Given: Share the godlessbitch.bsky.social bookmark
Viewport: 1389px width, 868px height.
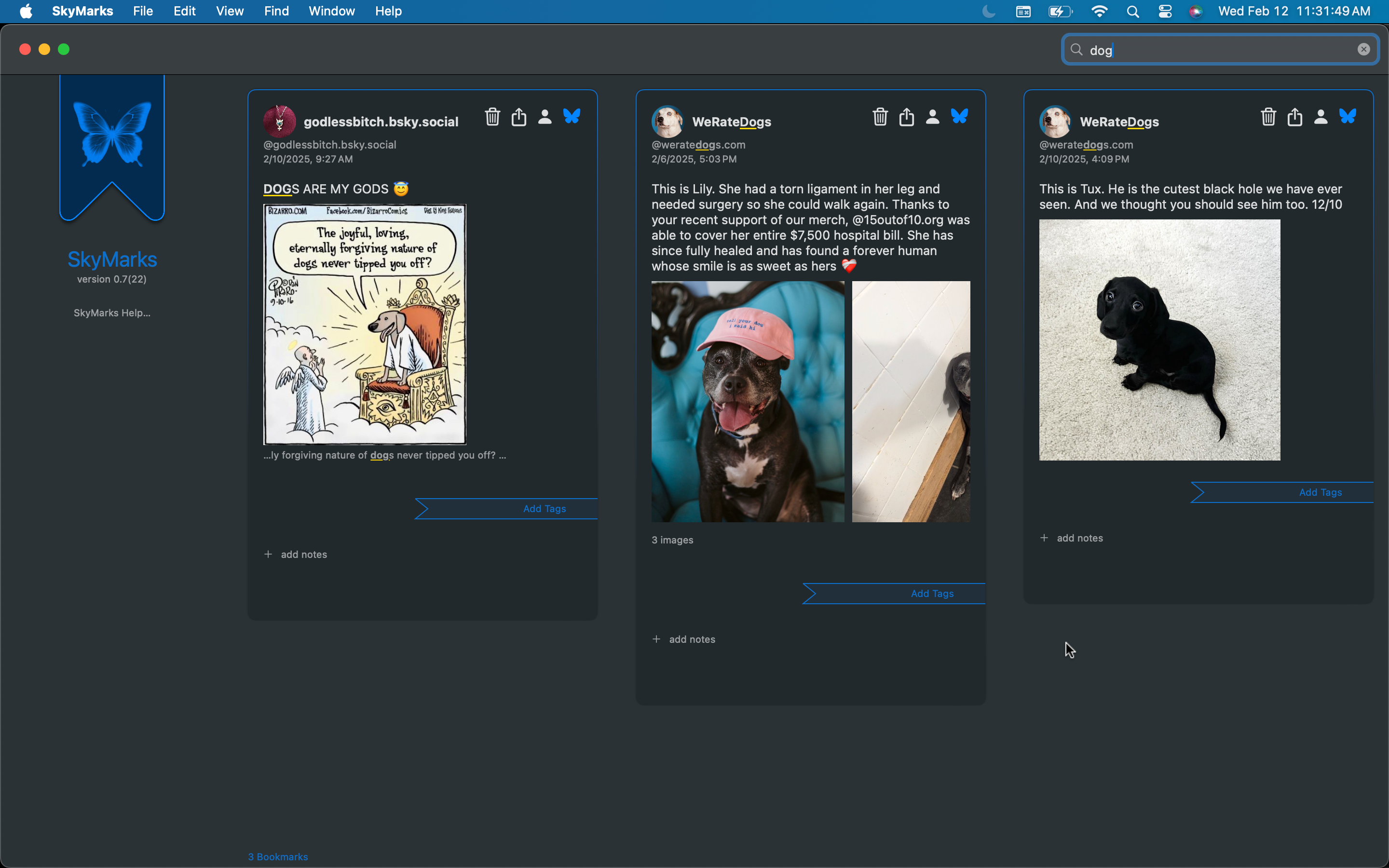Looking at the screenshot, I should tap(519, 117).
